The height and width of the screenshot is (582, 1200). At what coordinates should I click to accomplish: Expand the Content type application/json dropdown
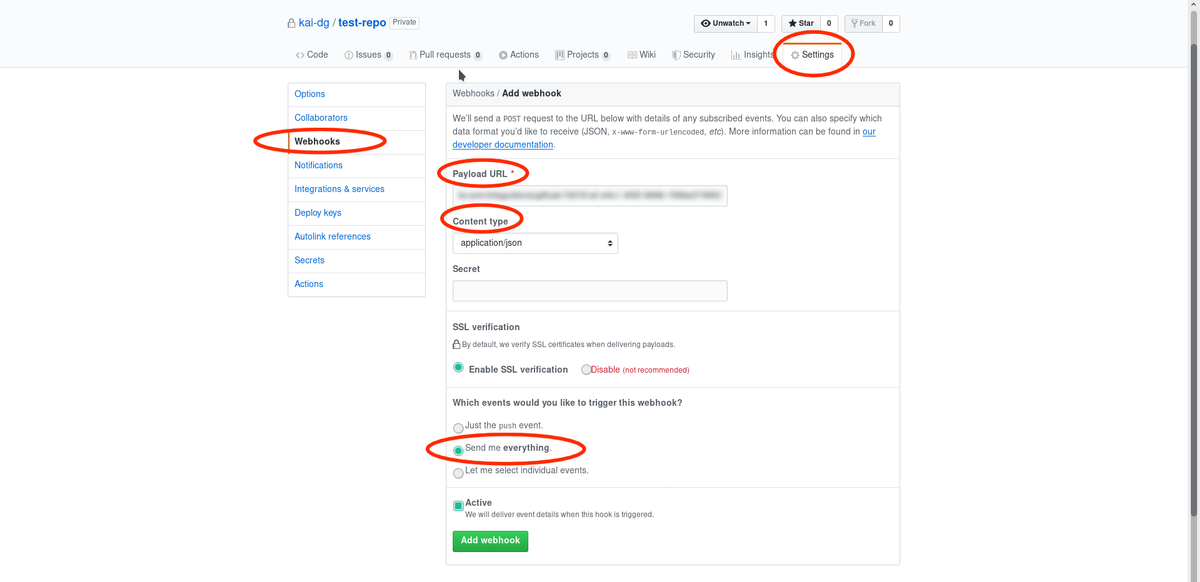(x=535, y=243)
